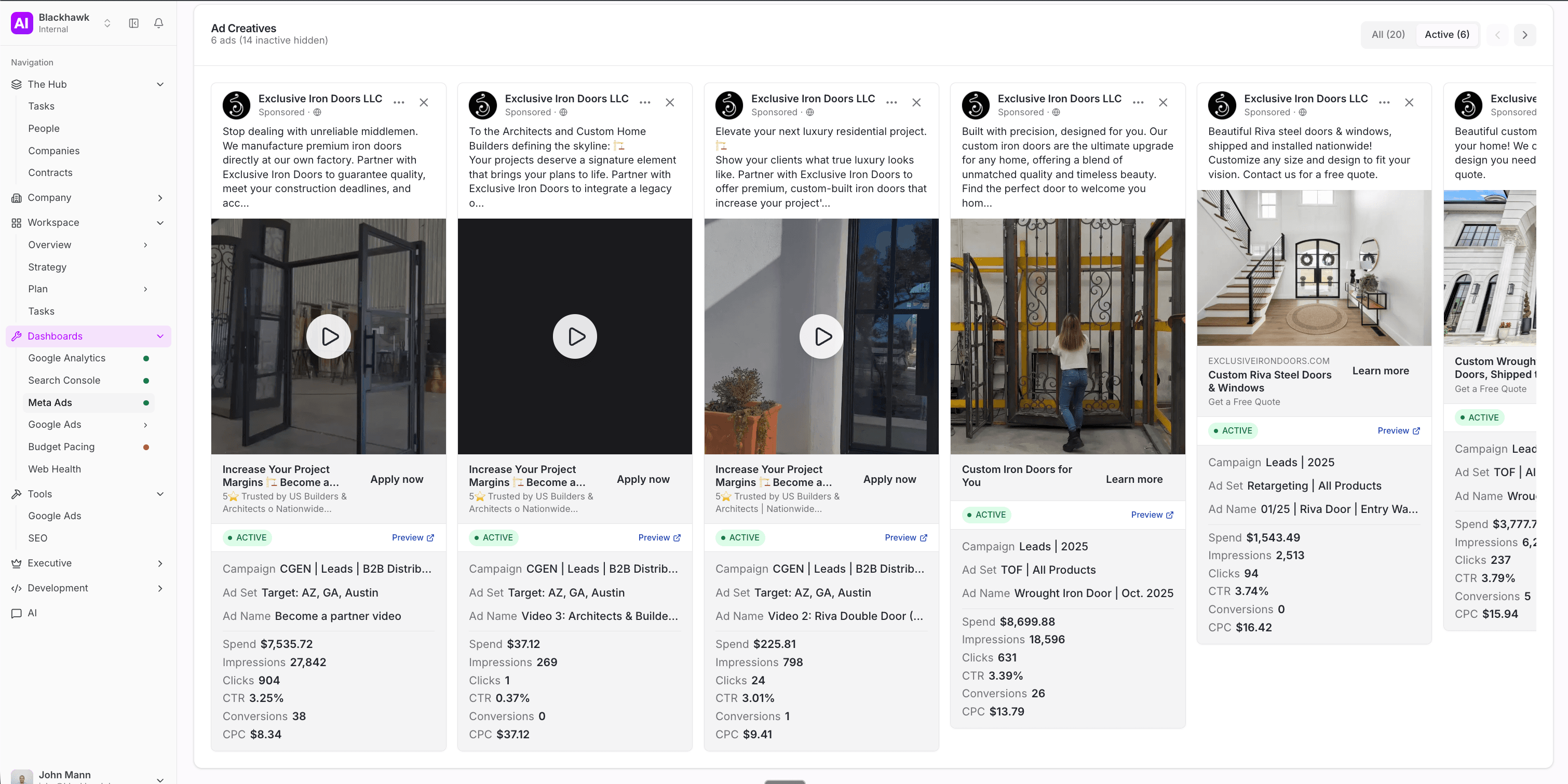This screenshot has width=1568, height=784.
Task: Dismiss the Beautiful Riva steel doors ad
Action: (1409, 102)
